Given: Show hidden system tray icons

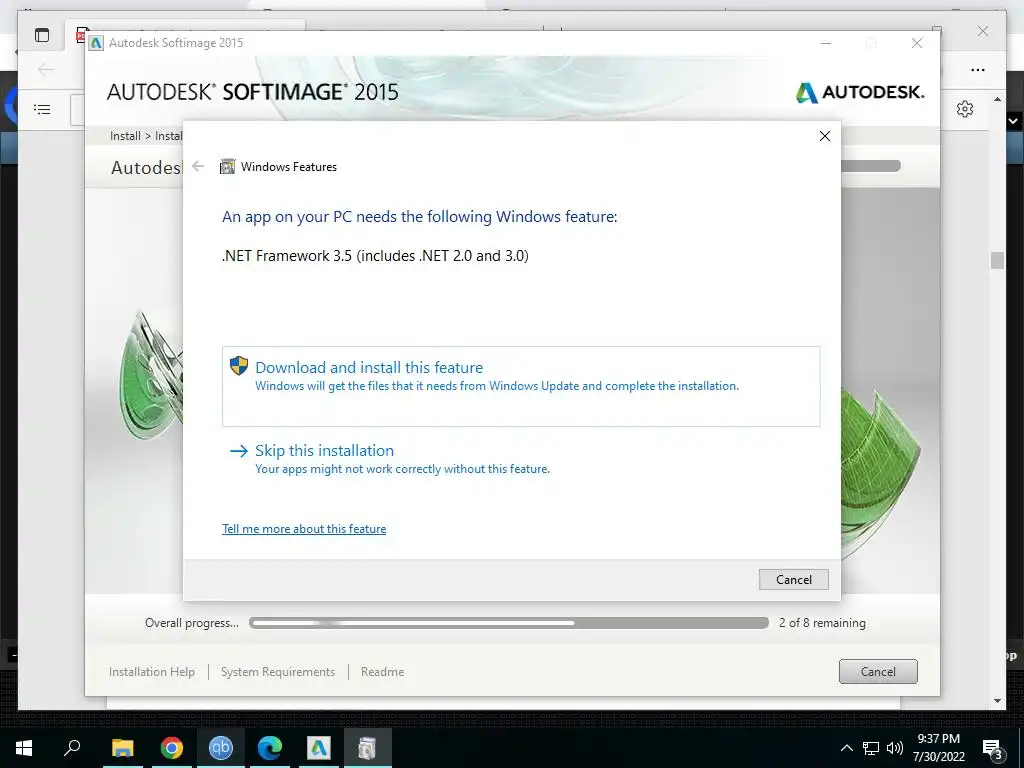Looking at the screenshot, I should click(x=846, y=748).
